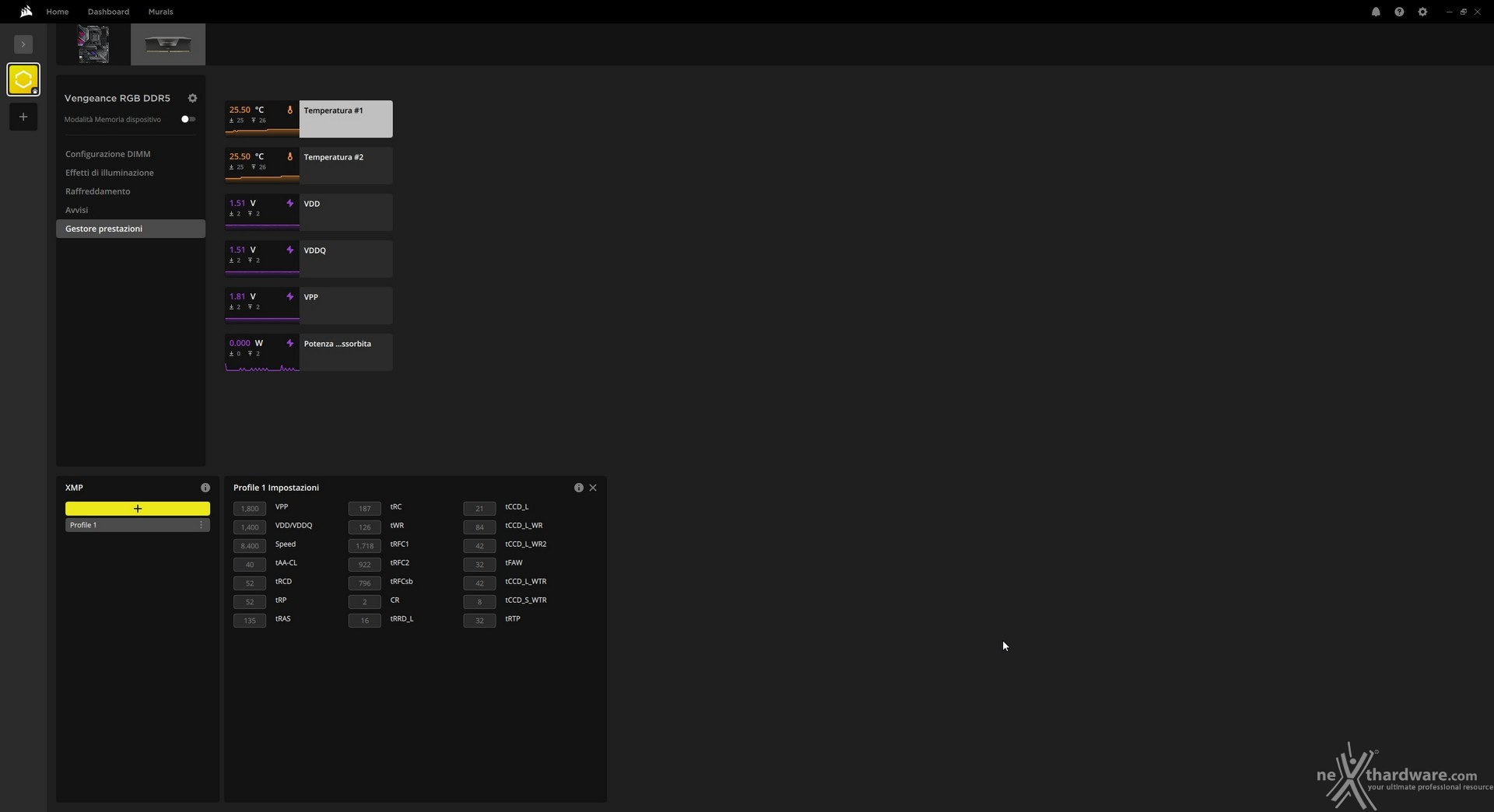This screenshot has width=1494, height=812.
Task: Click the tRRD_L value field 16
Action: pos(365,621)
